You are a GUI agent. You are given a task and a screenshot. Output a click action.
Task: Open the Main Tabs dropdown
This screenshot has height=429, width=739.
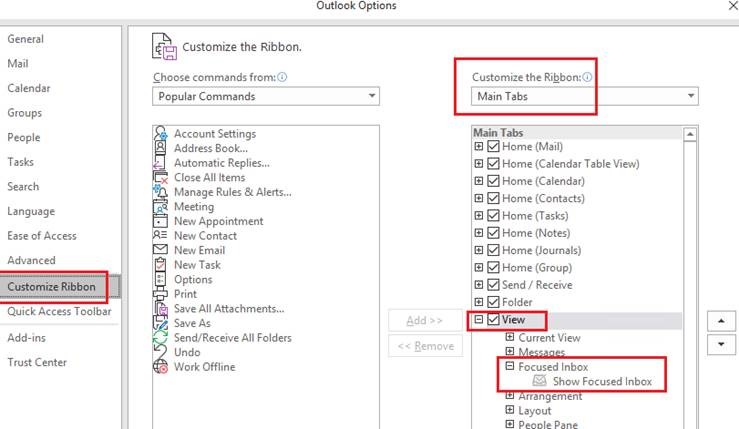tap(584, 96)
